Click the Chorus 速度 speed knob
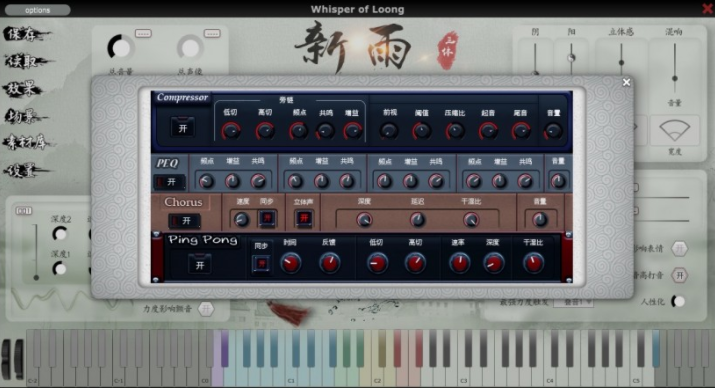 pyautogui.click(x=241, y=220)
